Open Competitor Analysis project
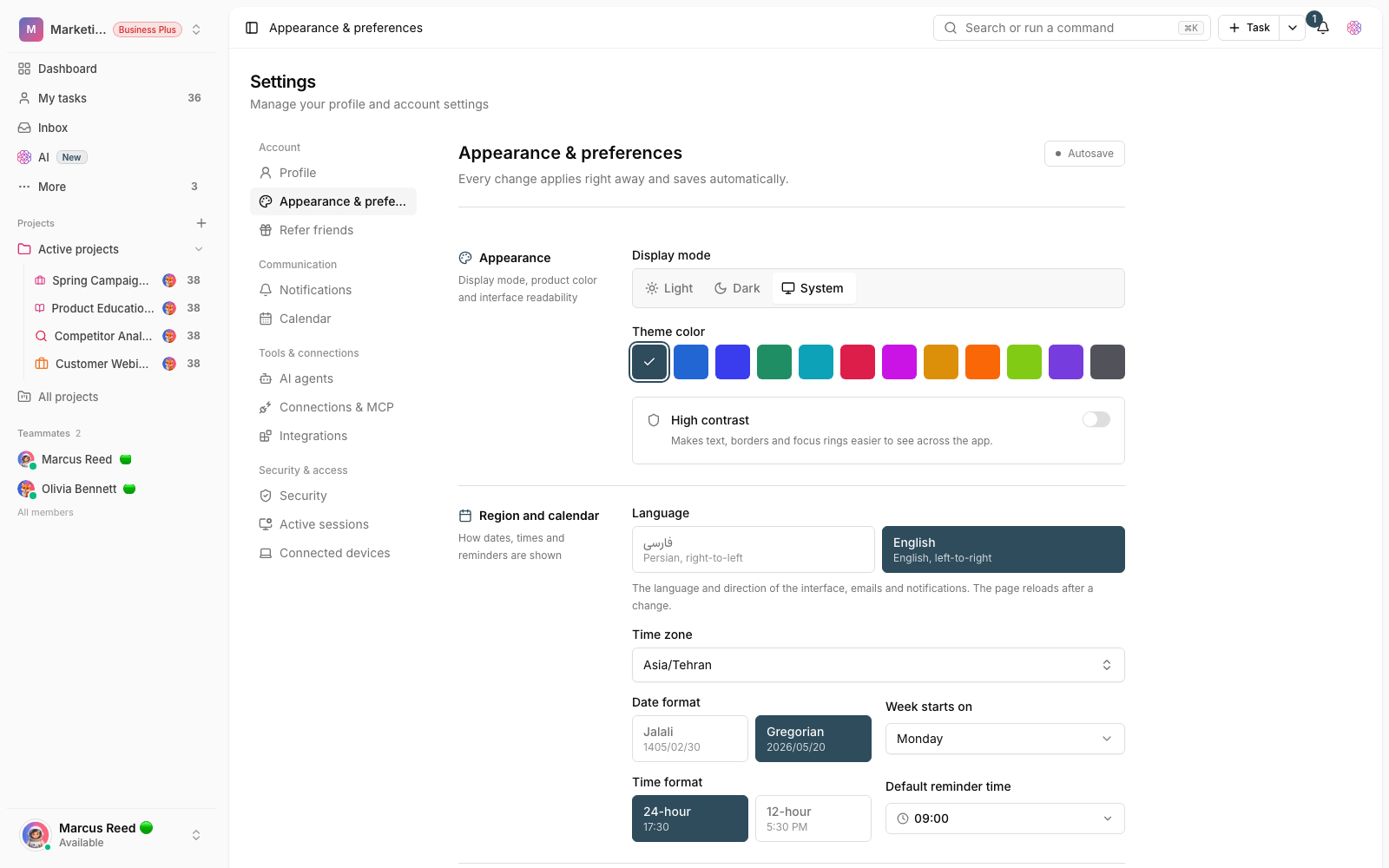The image size is (1389, 868). 118,336
